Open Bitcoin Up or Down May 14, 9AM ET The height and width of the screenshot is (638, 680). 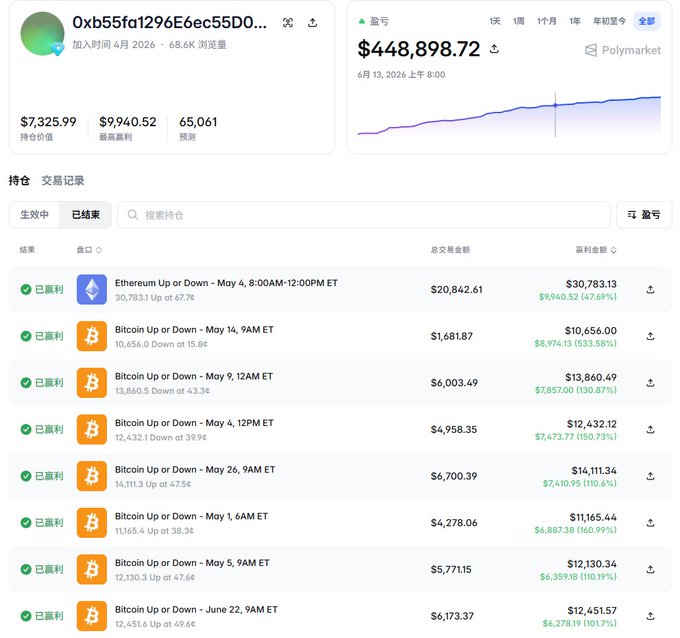[194, 330]
